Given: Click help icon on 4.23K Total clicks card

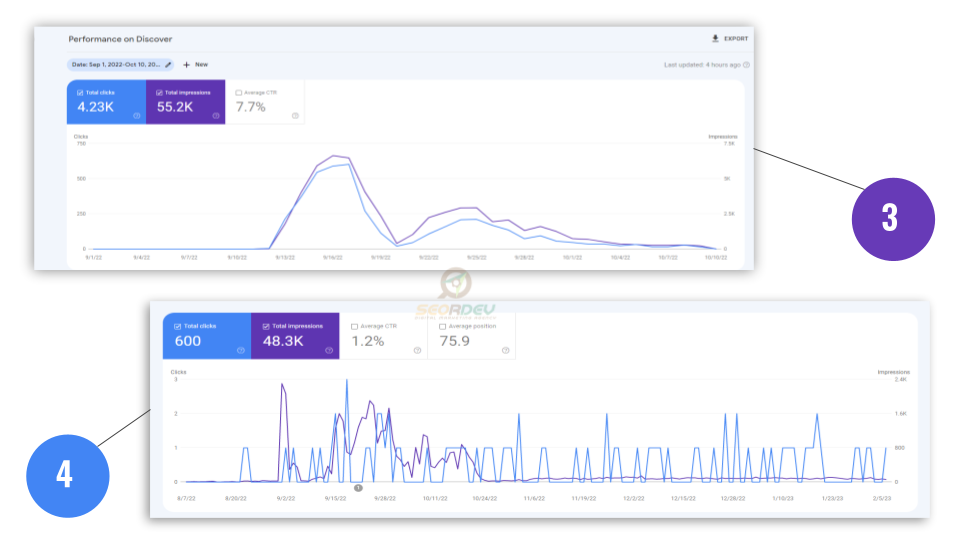Looking at the screenshot, I should pyautogui.click(x=137, y=116).
